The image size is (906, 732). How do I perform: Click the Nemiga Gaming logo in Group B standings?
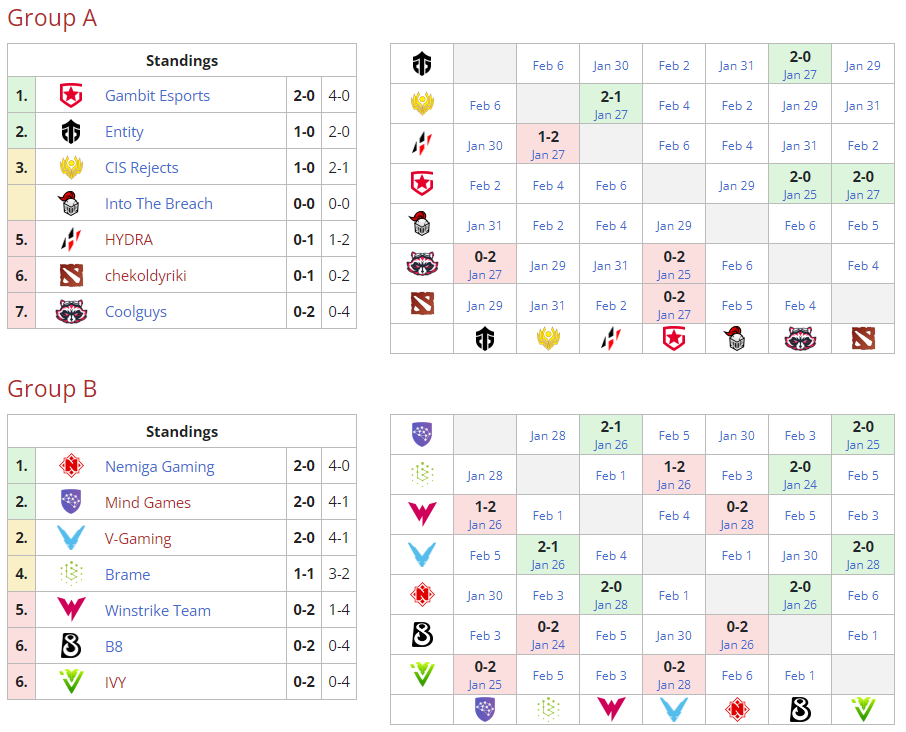(71, 467)
